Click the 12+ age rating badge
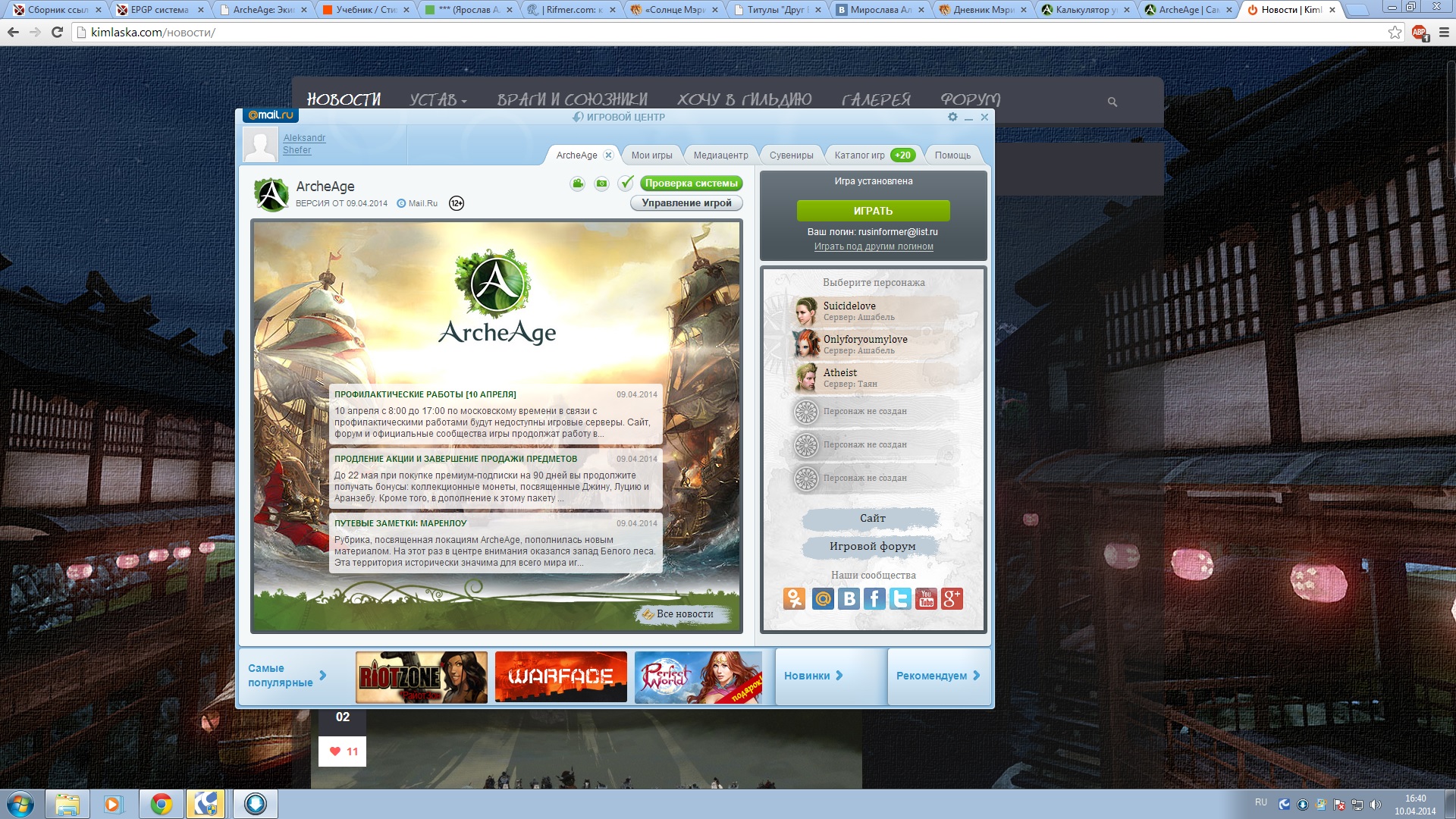The image size is (1456, 819). [457, 203]
